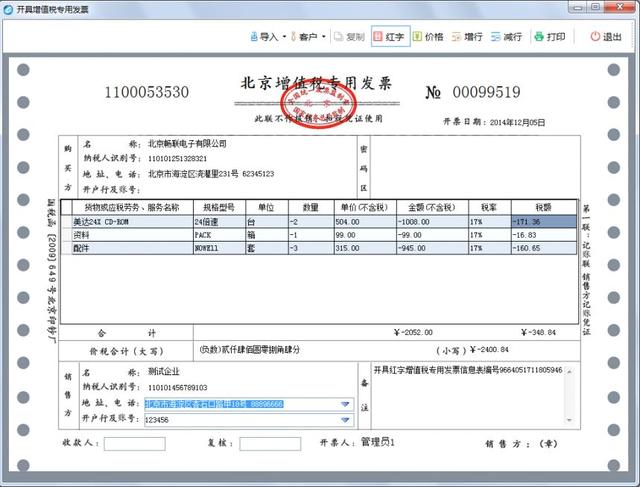Click the 复核 input field
The width and height of the screenshot is (640, 487).
click(270, 444)
